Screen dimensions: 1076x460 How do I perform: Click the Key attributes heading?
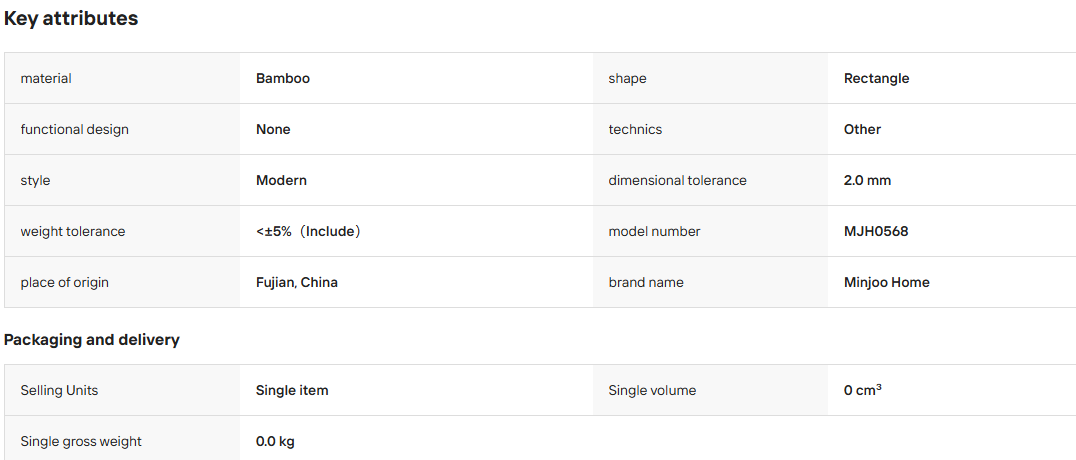pos(71,19)
